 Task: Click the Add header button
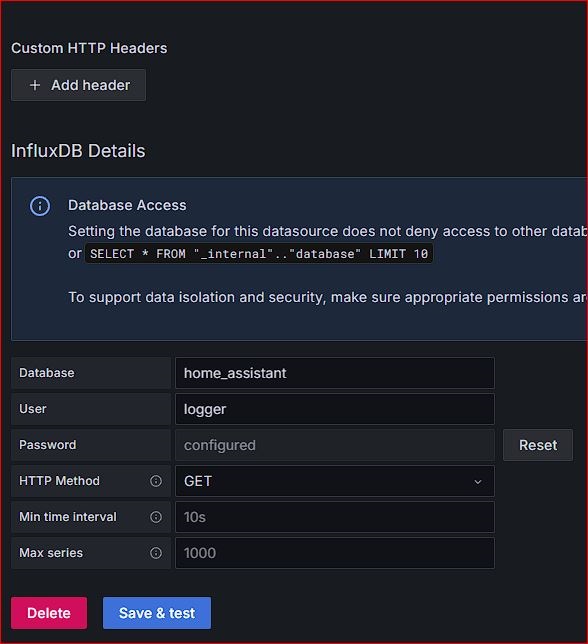(x=78, y=85)
